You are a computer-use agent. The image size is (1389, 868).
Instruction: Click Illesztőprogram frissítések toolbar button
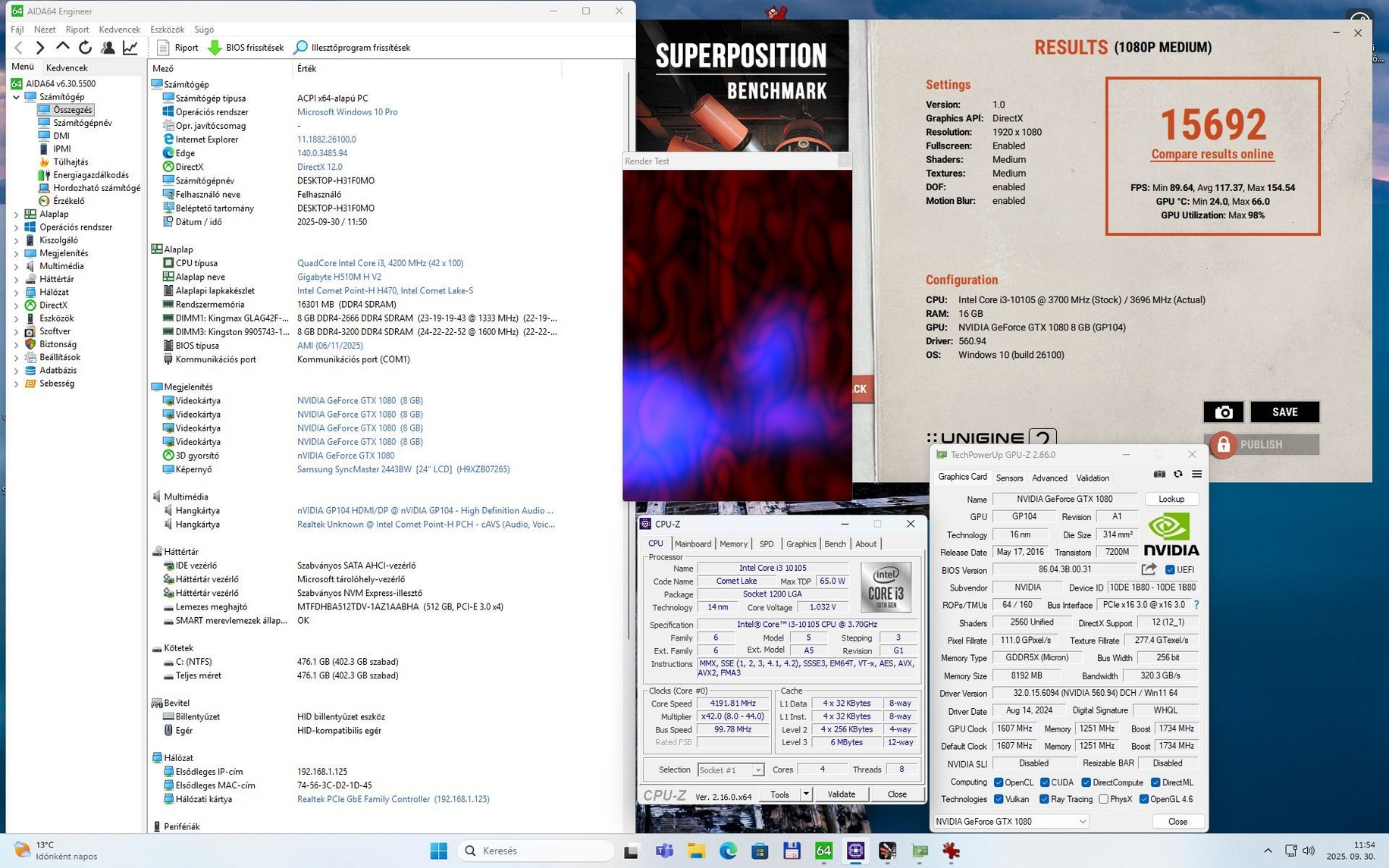(x=352, y=48)
